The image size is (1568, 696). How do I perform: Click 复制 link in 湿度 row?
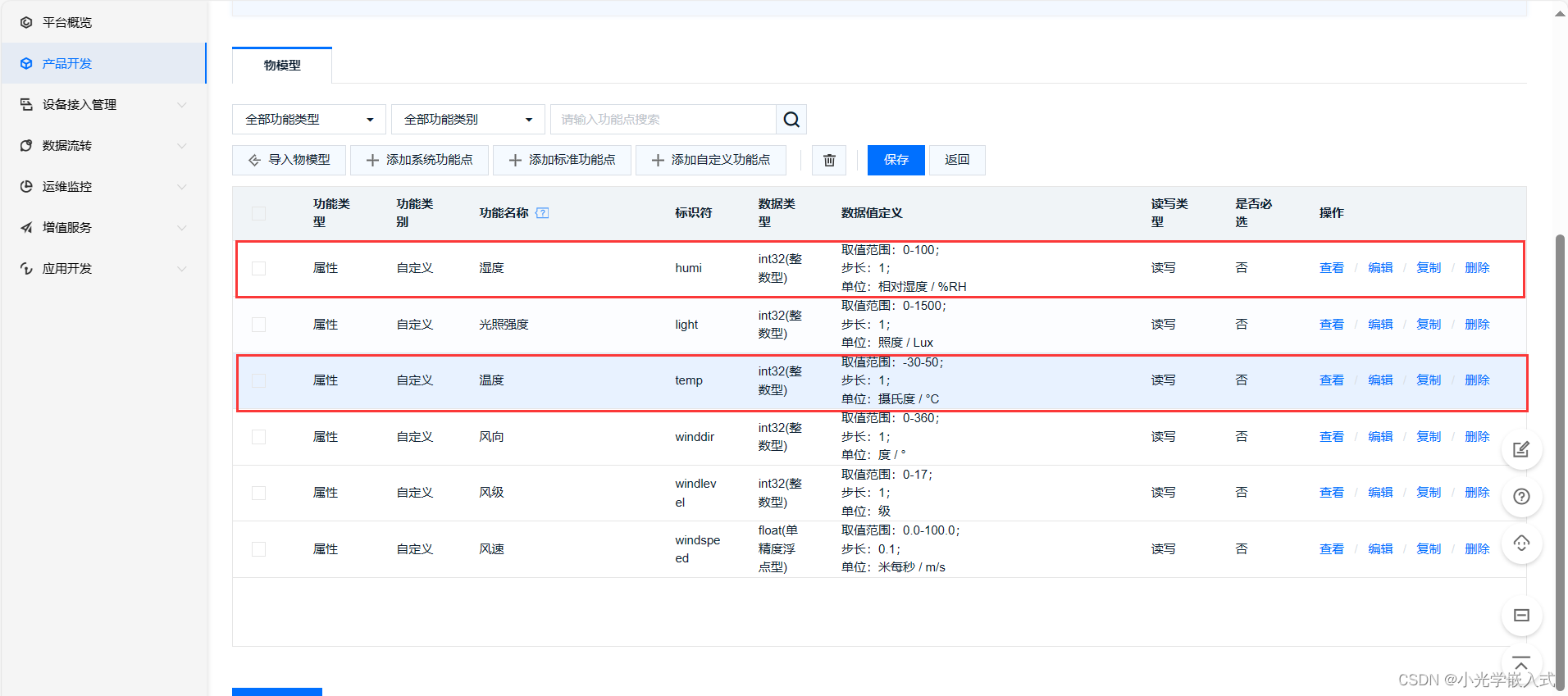click(1429, 268)
